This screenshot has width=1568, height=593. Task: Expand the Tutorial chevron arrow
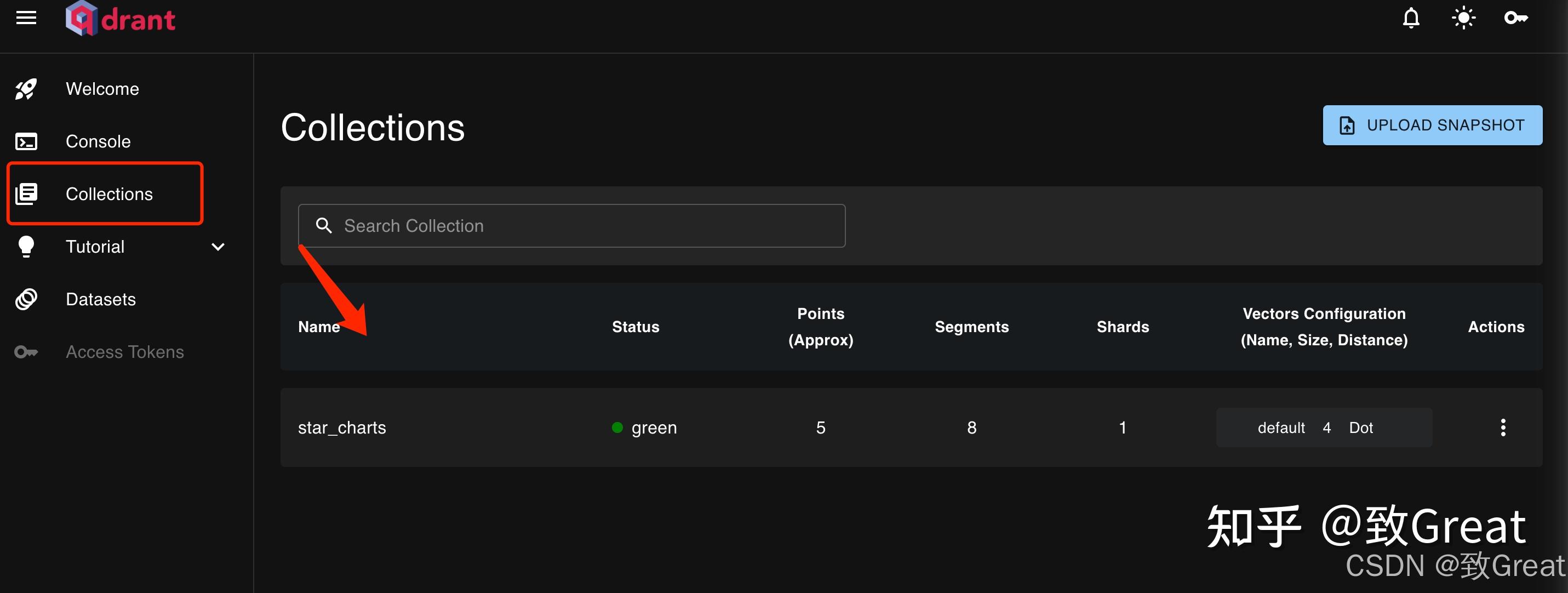(218, 247)
